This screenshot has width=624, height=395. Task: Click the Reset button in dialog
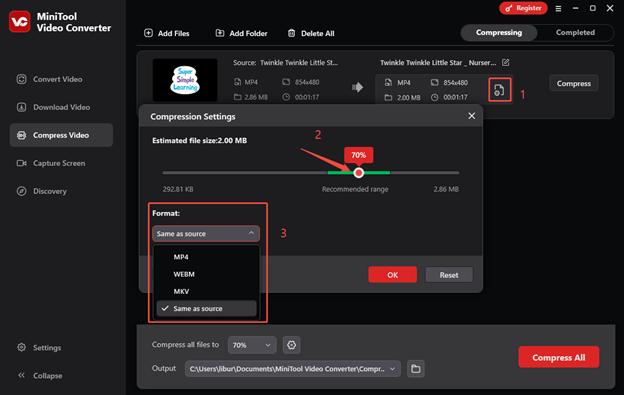coord(449,275)
